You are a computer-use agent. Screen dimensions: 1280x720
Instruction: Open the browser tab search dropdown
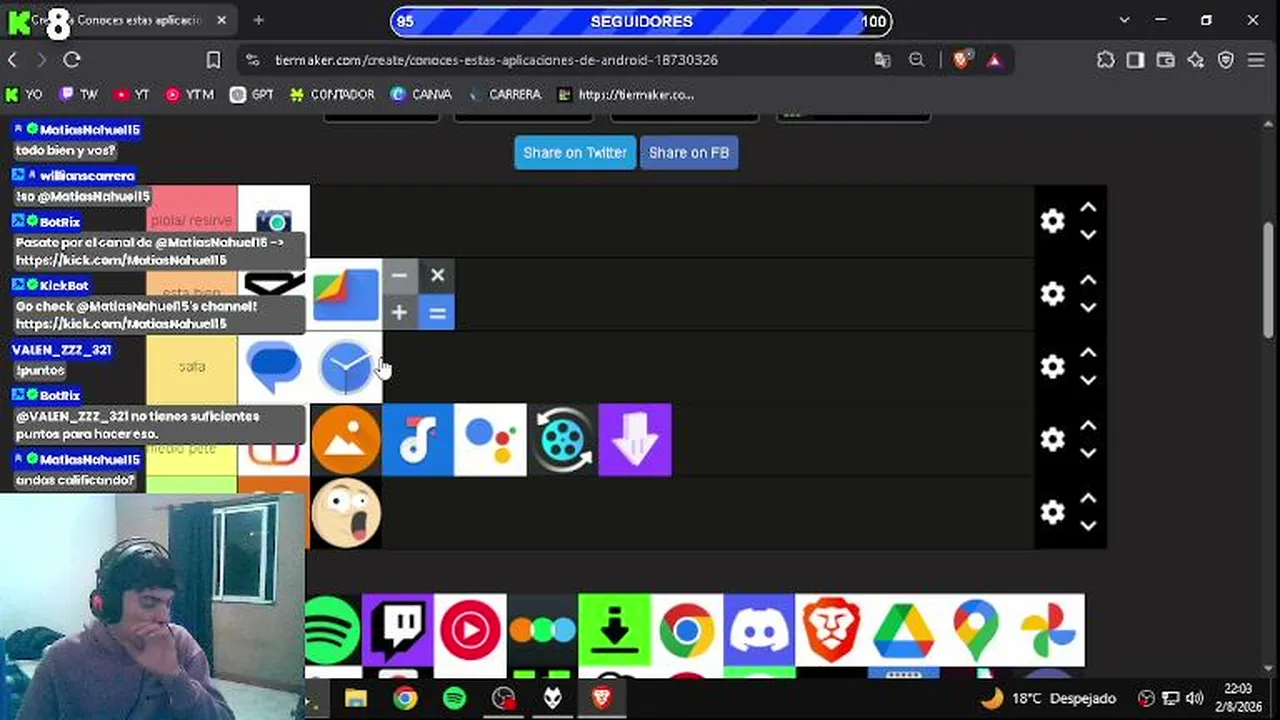1125,20
